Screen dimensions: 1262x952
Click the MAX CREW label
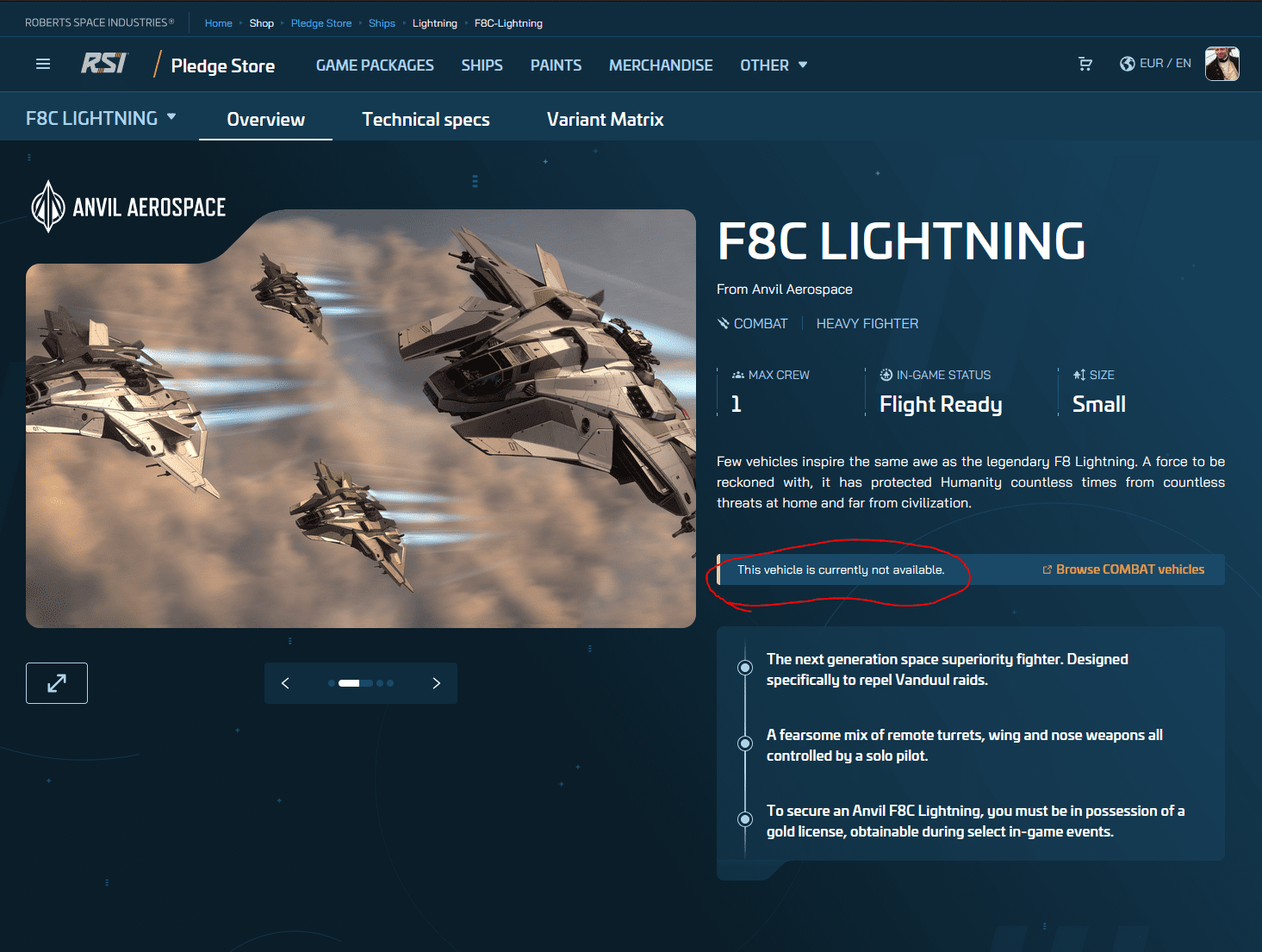pos(771,375)
